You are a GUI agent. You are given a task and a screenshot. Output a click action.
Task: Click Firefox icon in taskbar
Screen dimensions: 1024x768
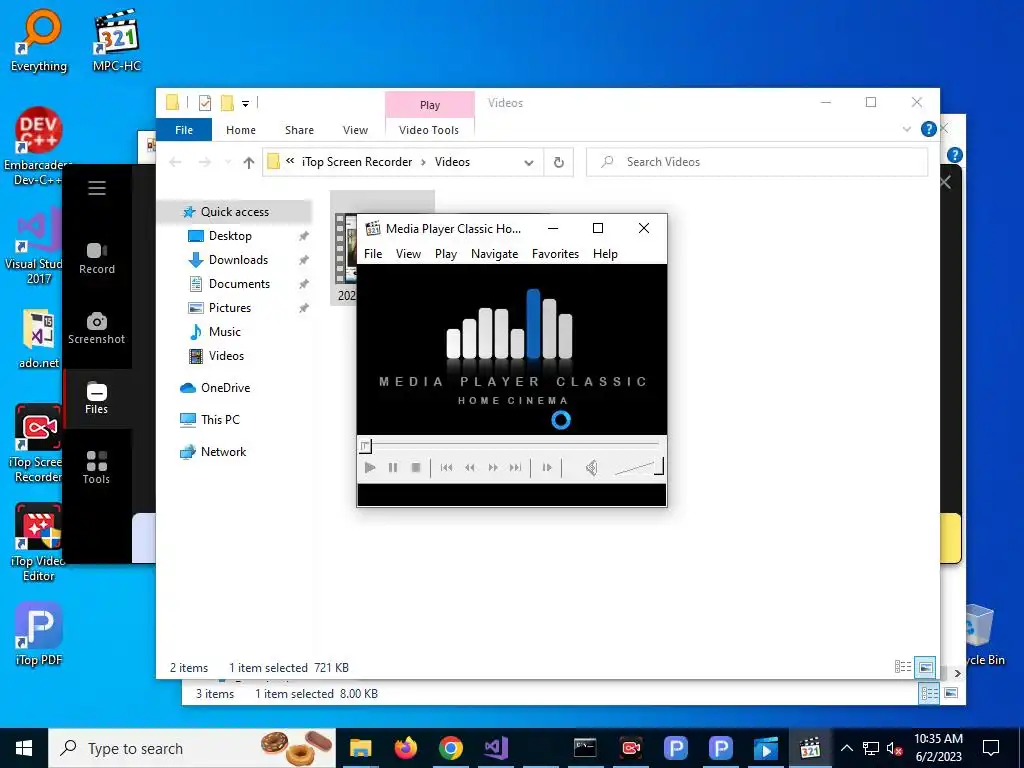coord(406,748)
